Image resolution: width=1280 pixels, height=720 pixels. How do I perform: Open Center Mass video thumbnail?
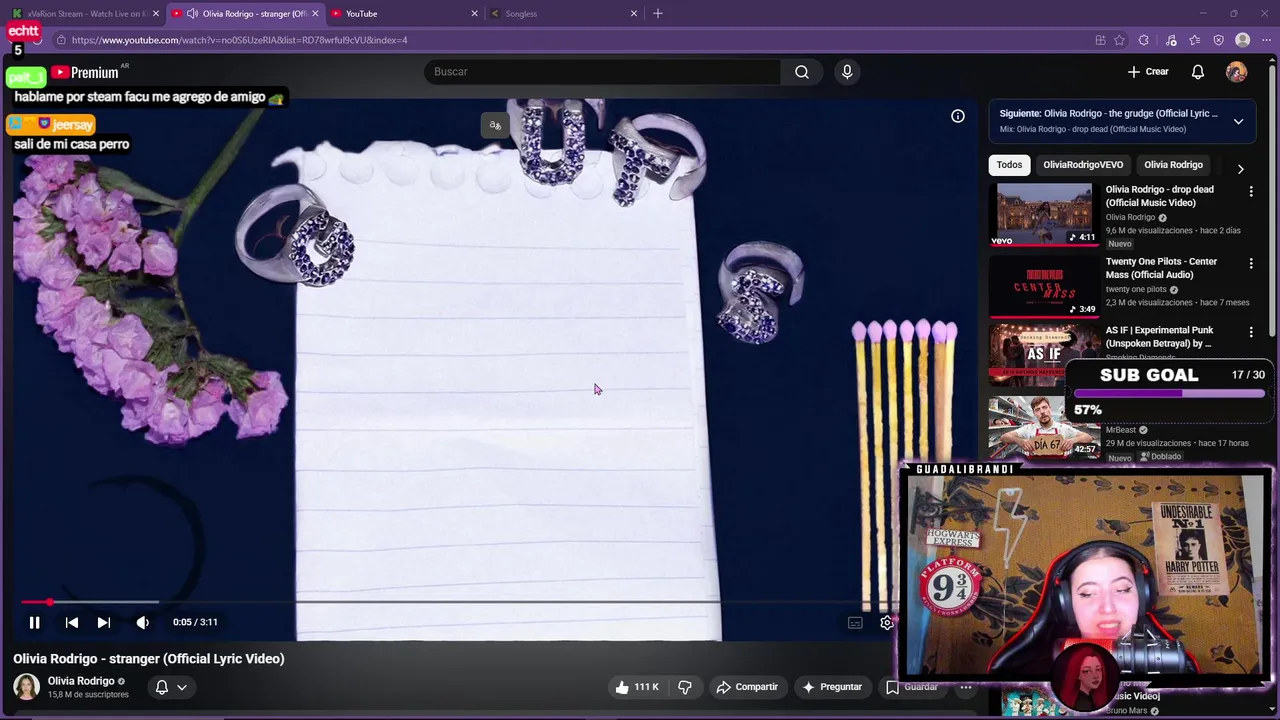[x=1044, y=286]
